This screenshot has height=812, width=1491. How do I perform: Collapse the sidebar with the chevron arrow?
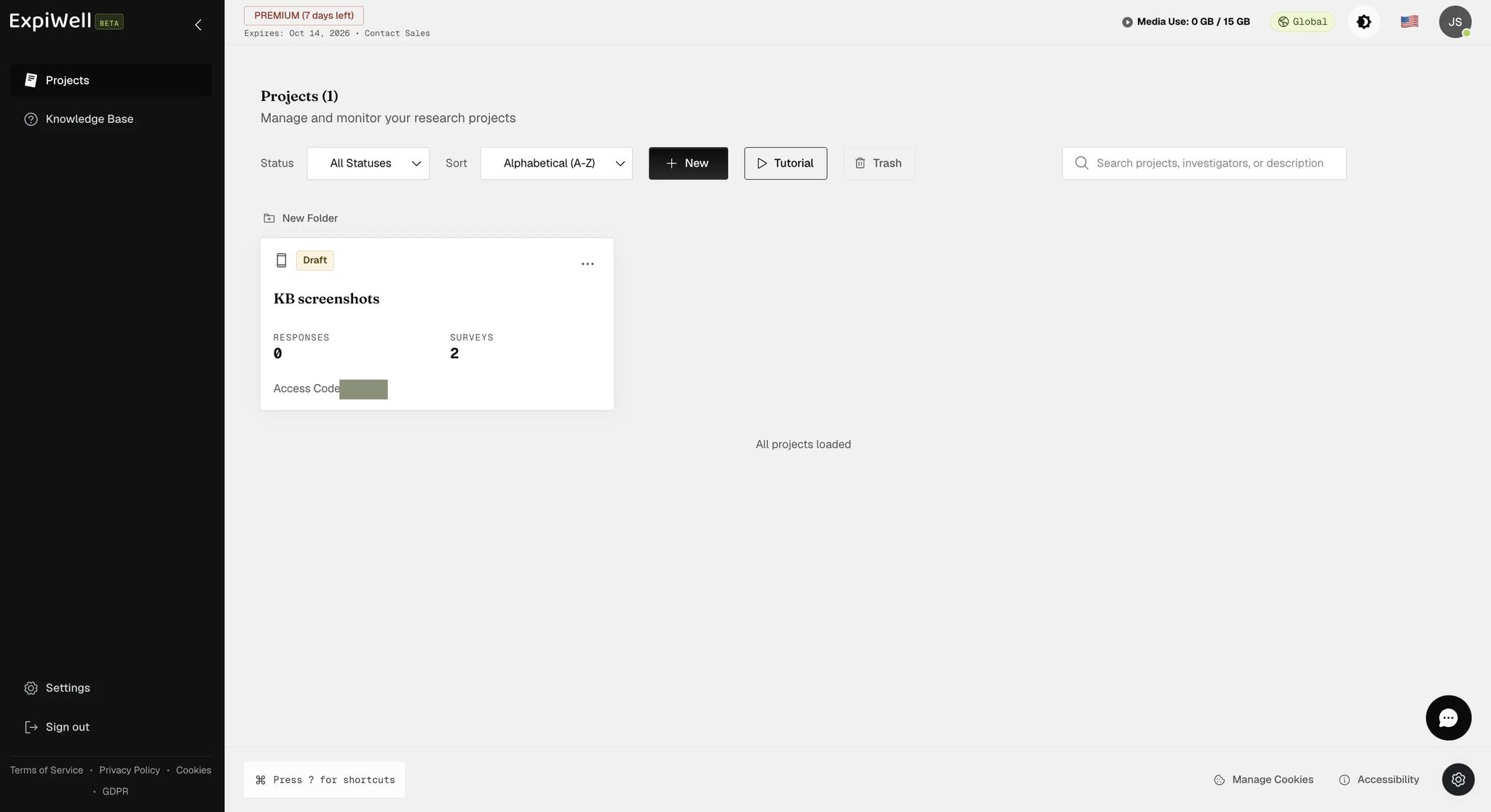click(198, 25)
